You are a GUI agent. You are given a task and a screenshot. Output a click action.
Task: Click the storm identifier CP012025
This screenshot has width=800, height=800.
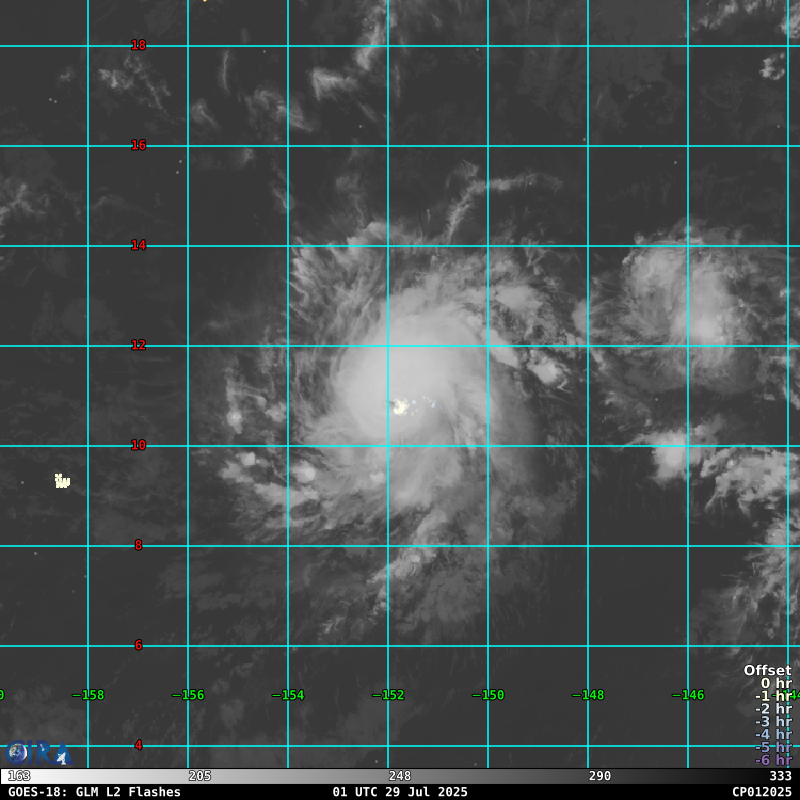pos(762,792)
